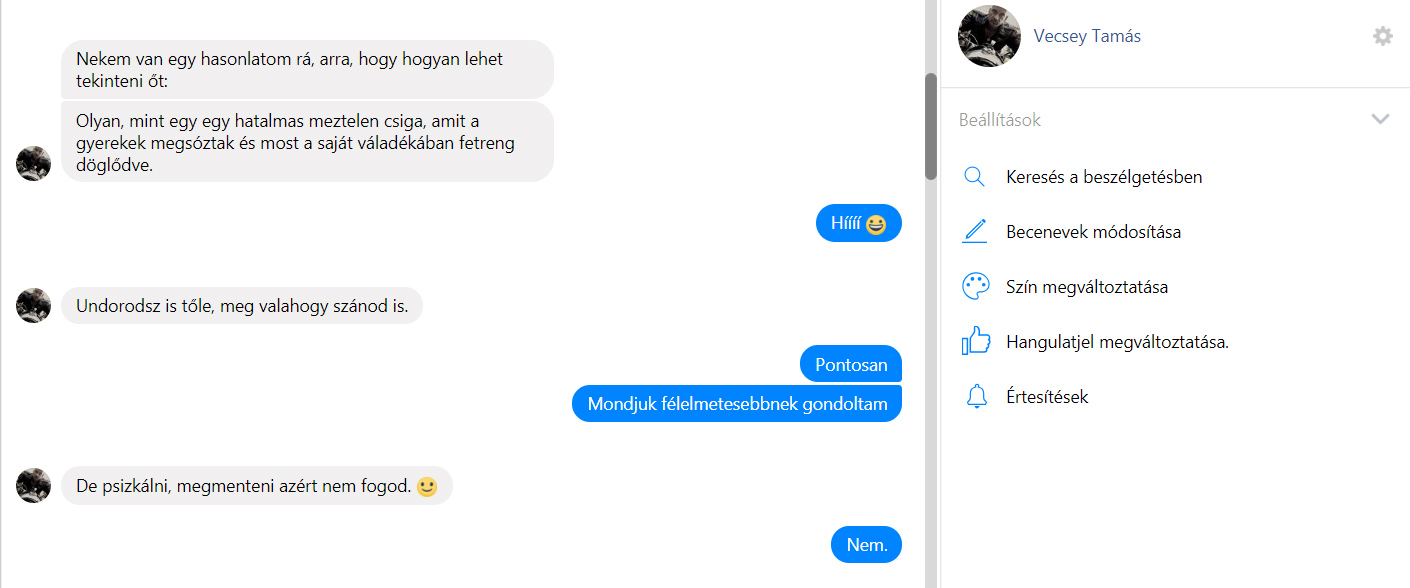The image size is (1410, 588).
Task: Collapse the Beállítások section using the chevron
Action: [1380, 119]
